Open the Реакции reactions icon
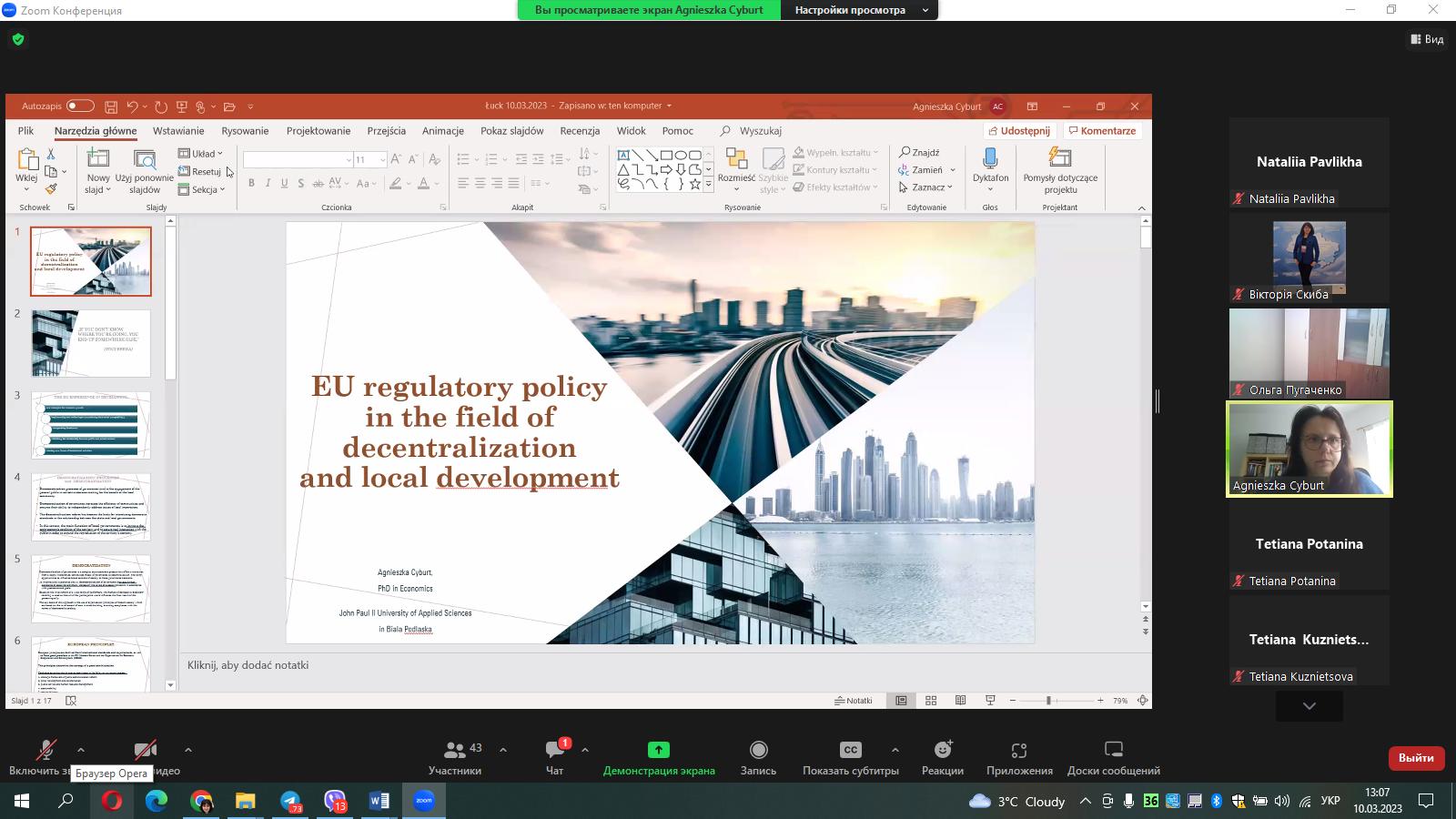 click(942, 751)
